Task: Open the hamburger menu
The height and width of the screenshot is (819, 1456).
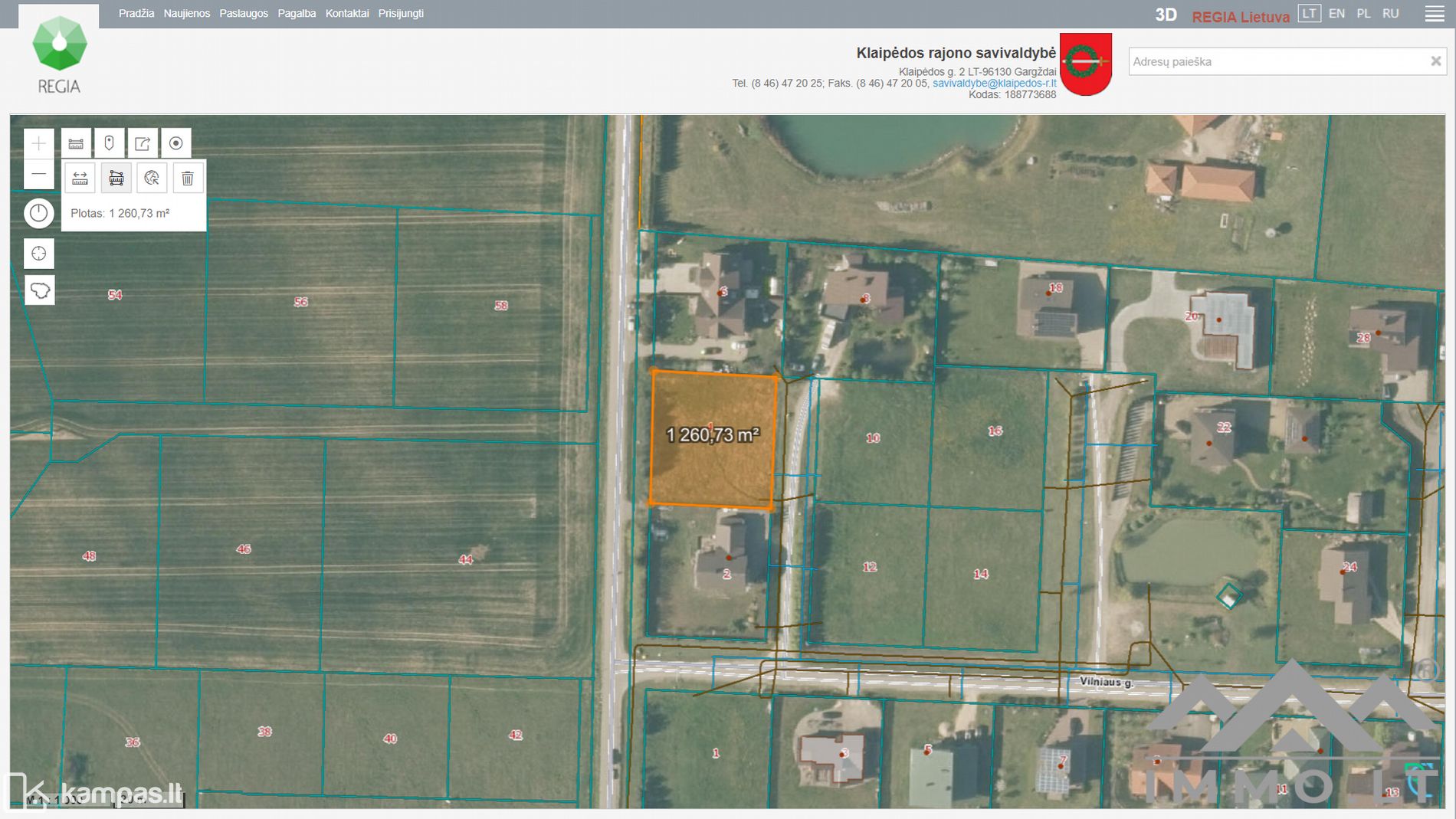Action: (1435, 14)
